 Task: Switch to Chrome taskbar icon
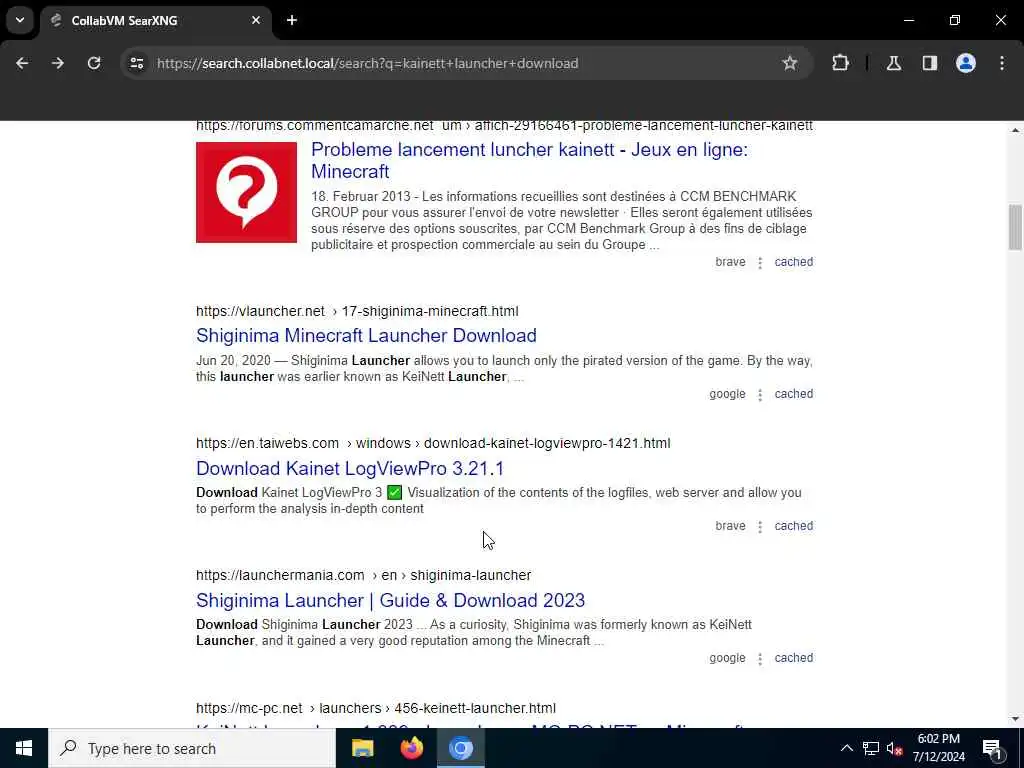point(460,748)
